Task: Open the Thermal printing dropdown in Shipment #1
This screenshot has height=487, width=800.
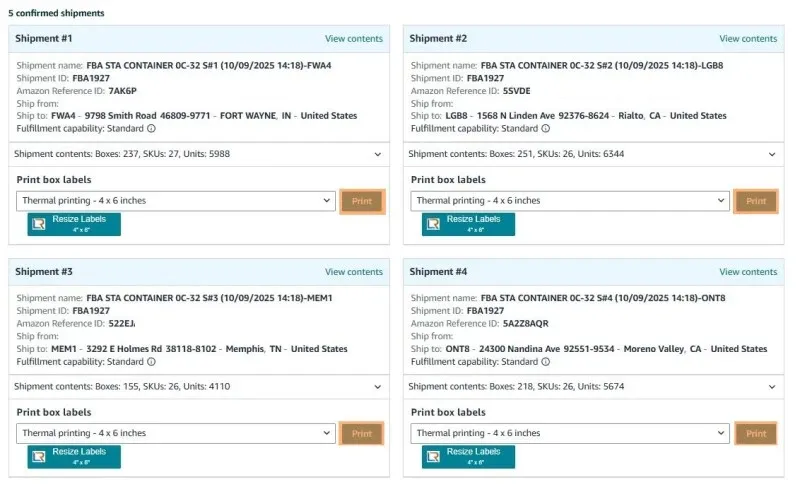Action: (x=176, y=201)
